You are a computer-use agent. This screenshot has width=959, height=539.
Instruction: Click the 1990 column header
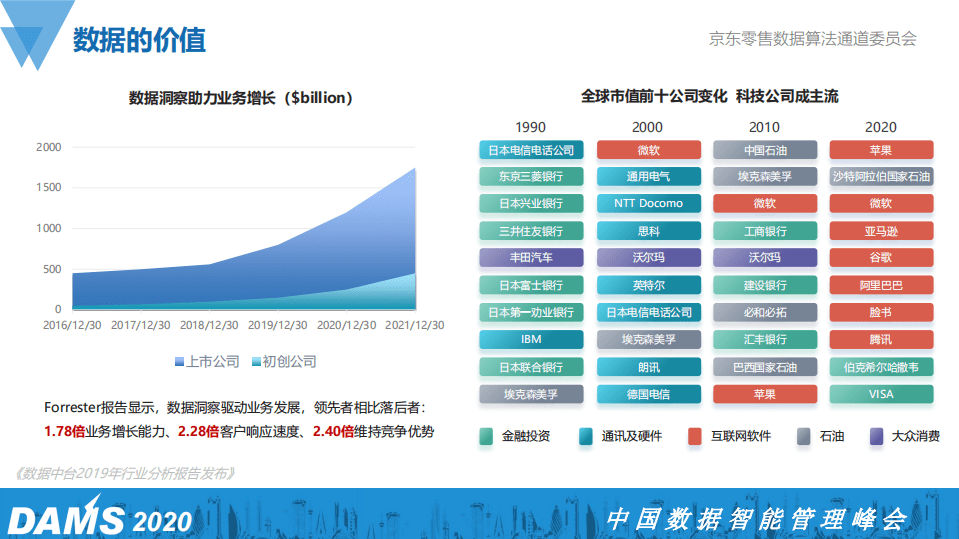coord(530,127)
